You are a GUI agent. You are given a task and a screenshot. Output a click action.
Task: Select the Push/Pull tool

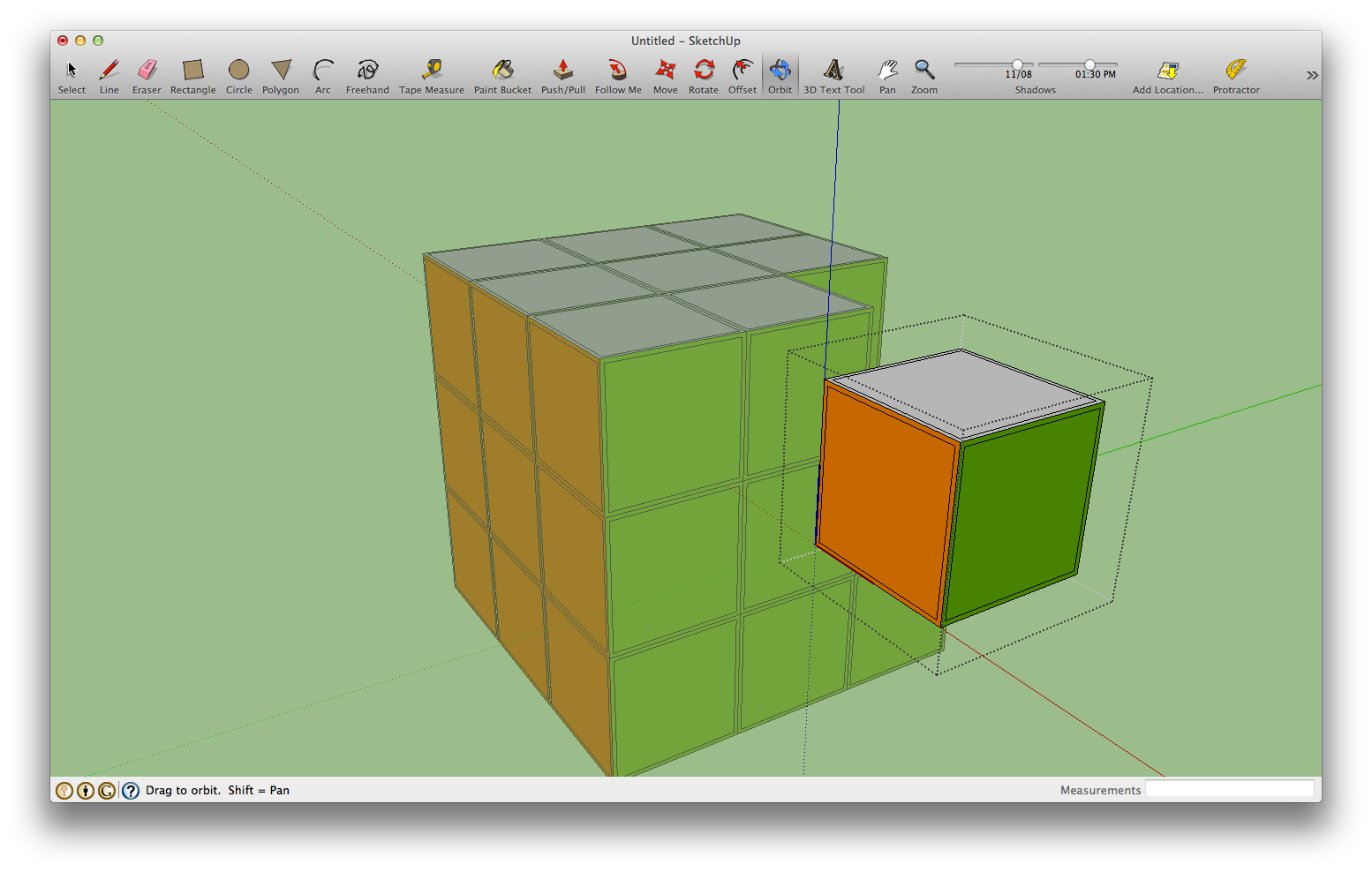[x=562, y=71]
